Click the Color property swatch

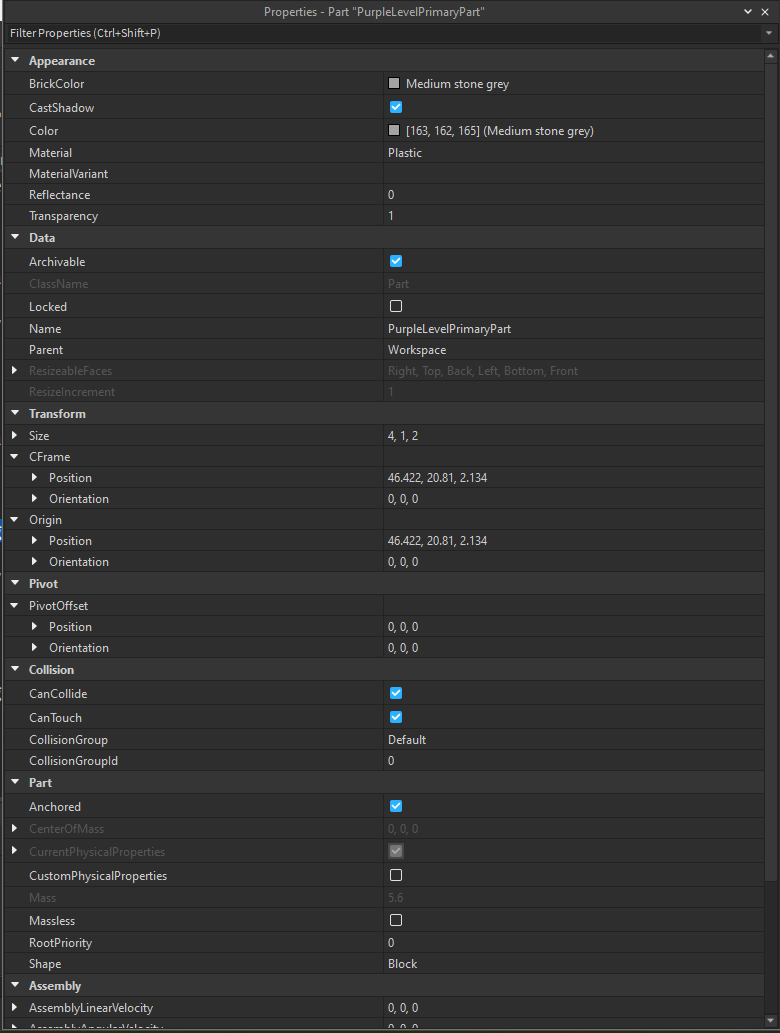[x=394, y=131]
